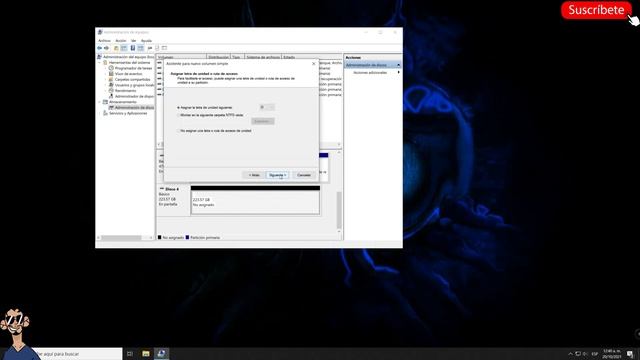Select Rendimiento in the tree
Screen dimensions: 640x360
click(125, 91)
